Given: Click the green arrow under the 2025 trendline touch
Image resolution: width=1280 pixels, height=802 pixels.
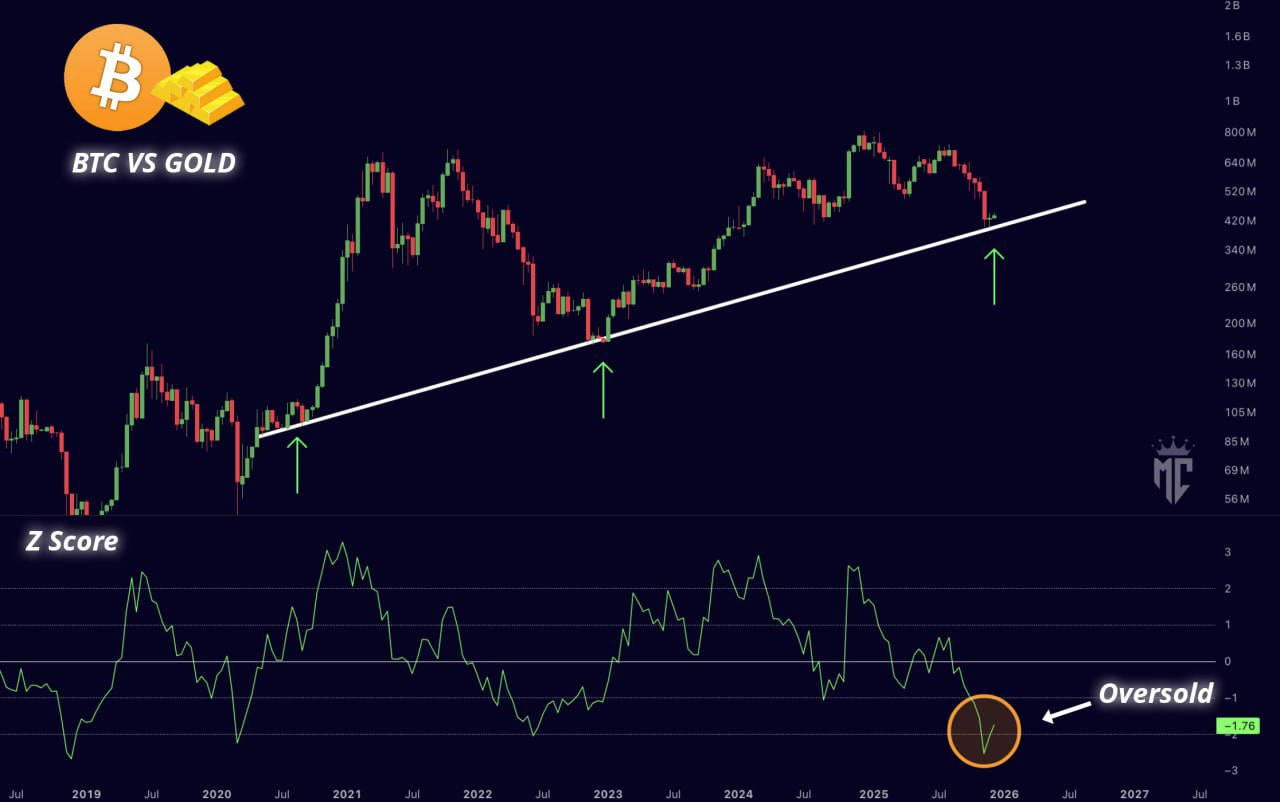Looking at the screenshot, I should (x=994, y=277).
